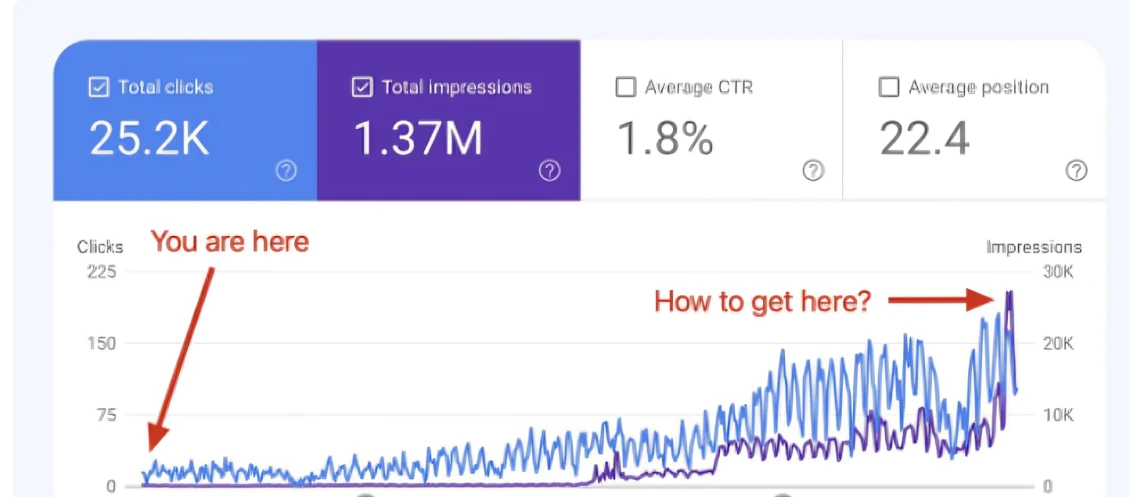This screenshot has width=1130, height=497.
Task: Click the 22.4 average position value
Action: [925, 138]
